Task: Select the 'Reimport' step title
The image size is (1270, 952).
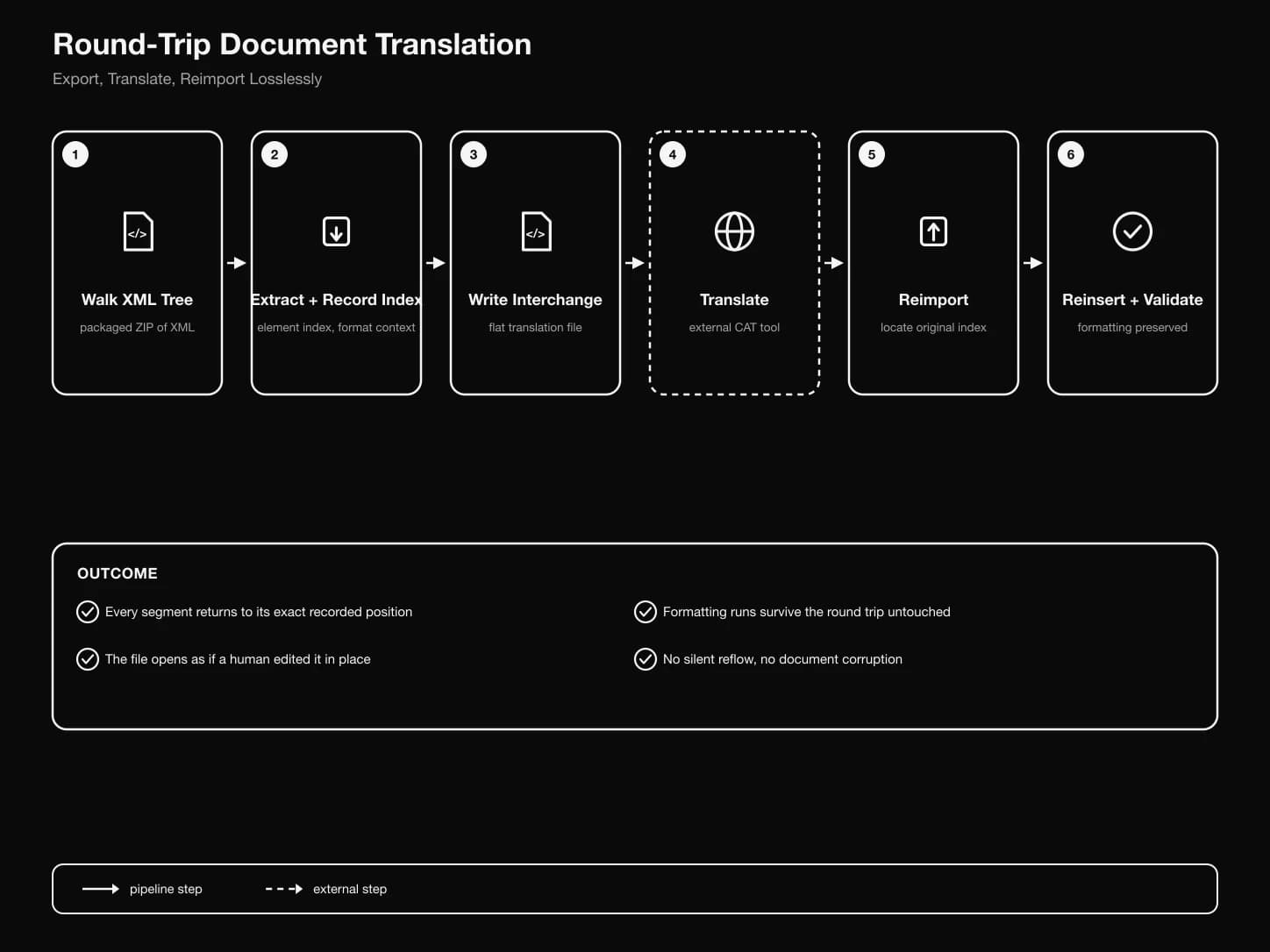Action: click(x=933, y=300)
